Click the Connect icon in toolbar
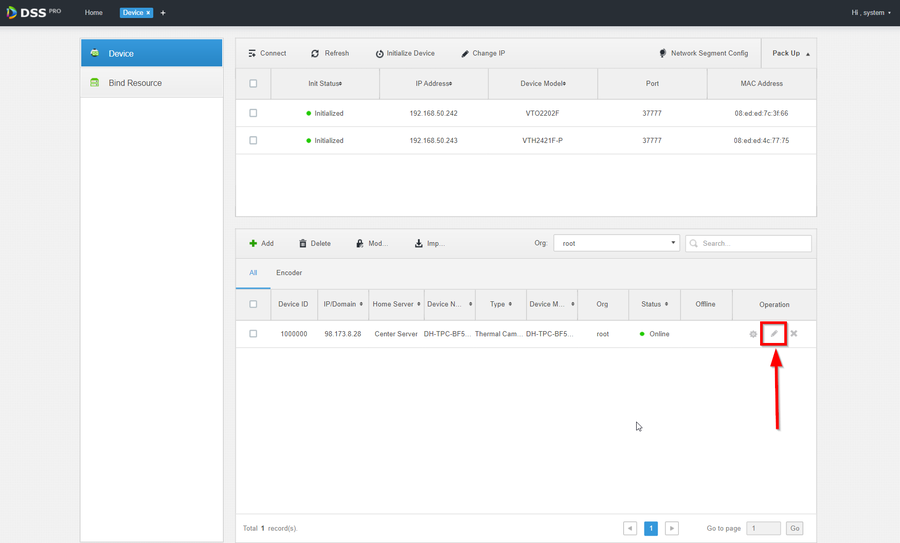Image resolution: width=900 pixels, height=543 pixels. coord(253,53)
